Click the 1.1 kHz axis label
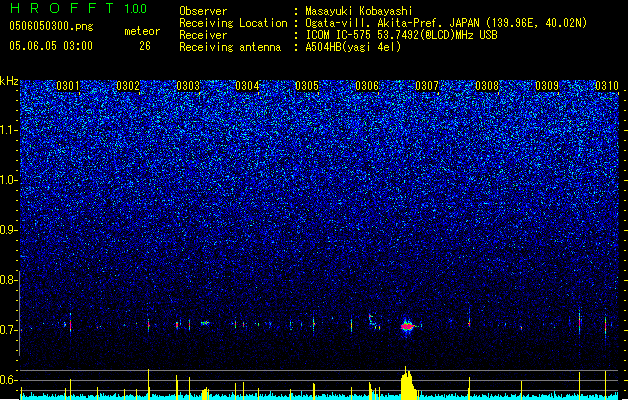629x400 pixels. tap(9, 130)
